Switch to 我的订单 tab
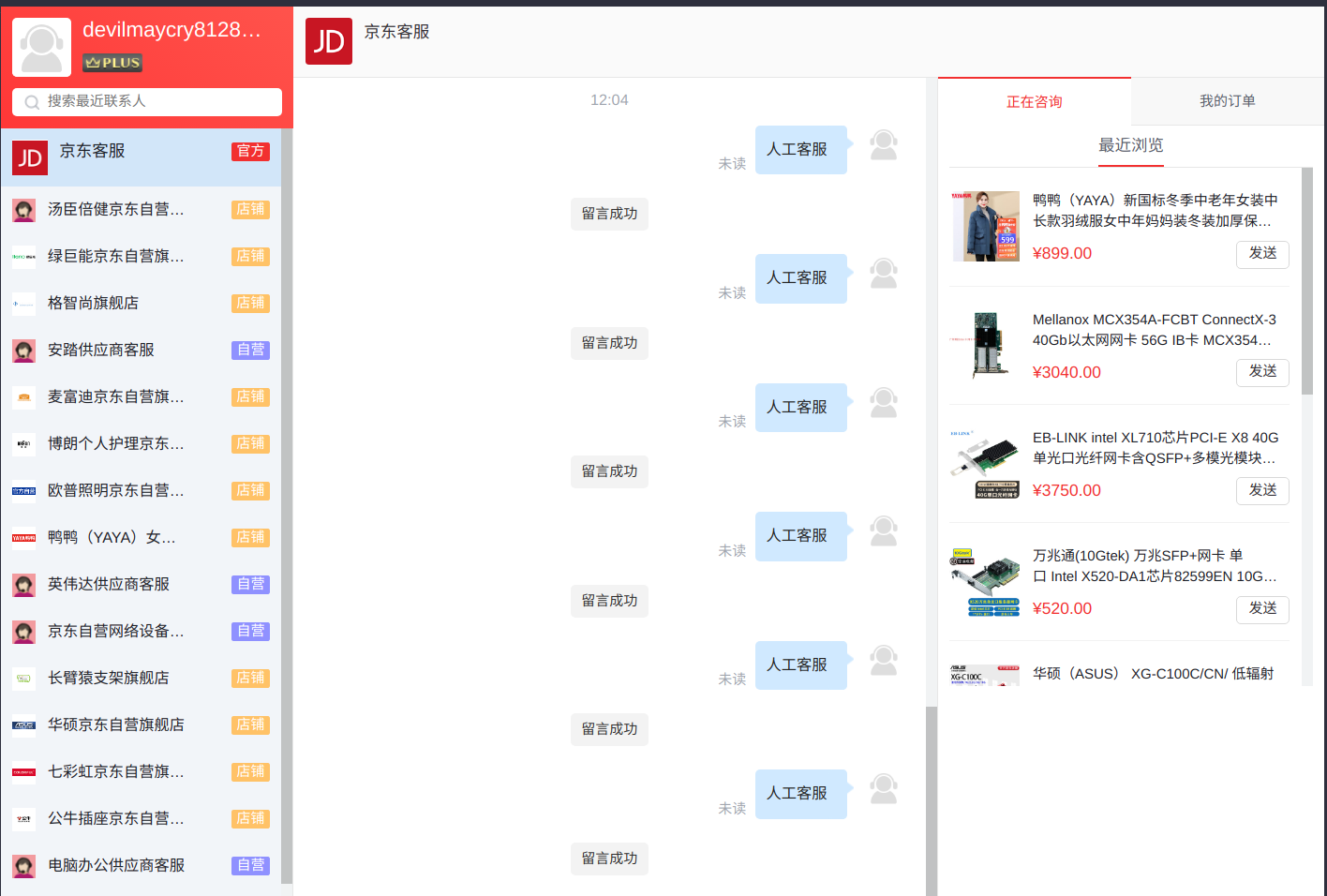 pos(1228,101)
